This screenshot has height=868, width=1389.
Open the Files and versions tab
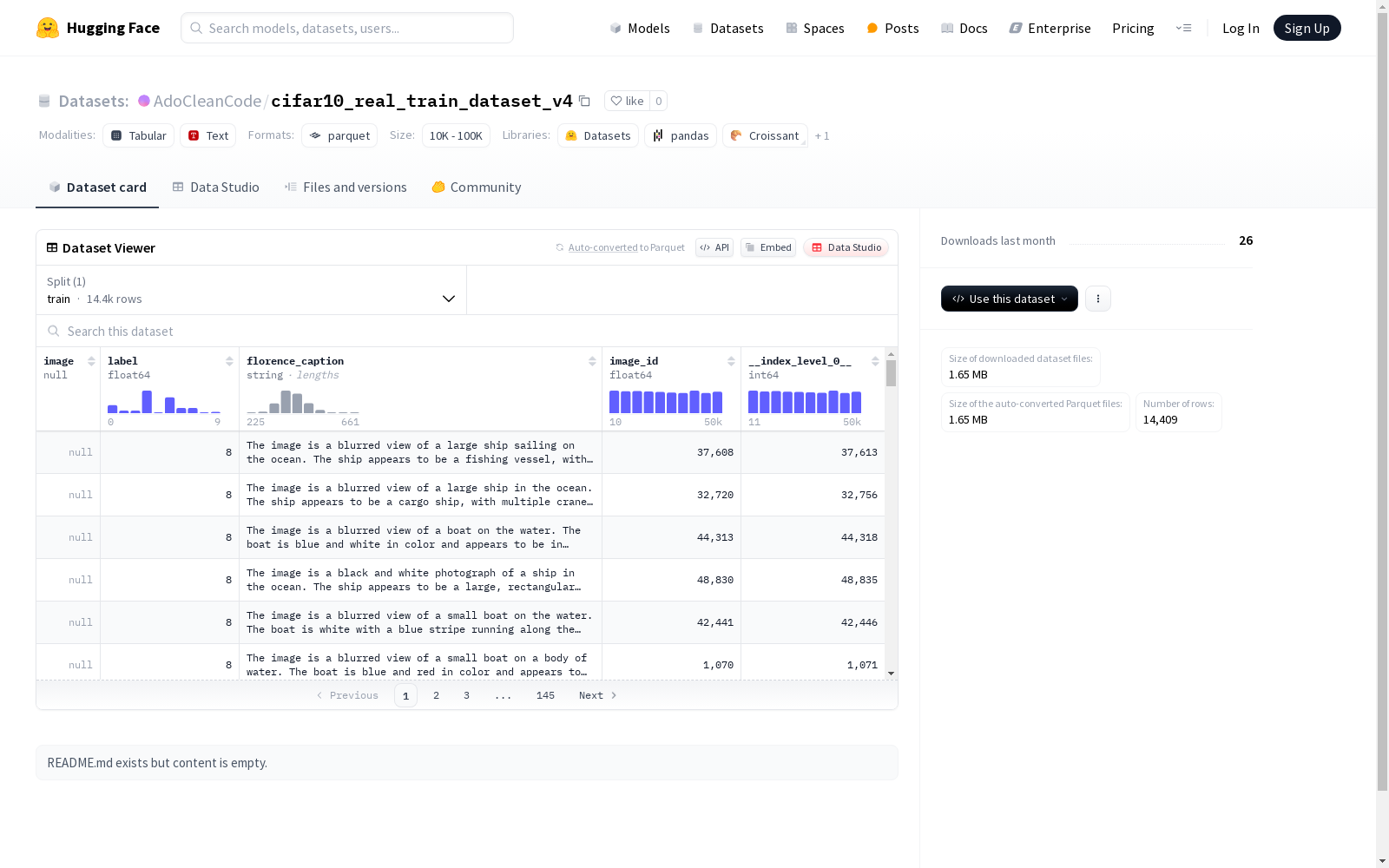(x=346, y=187)
